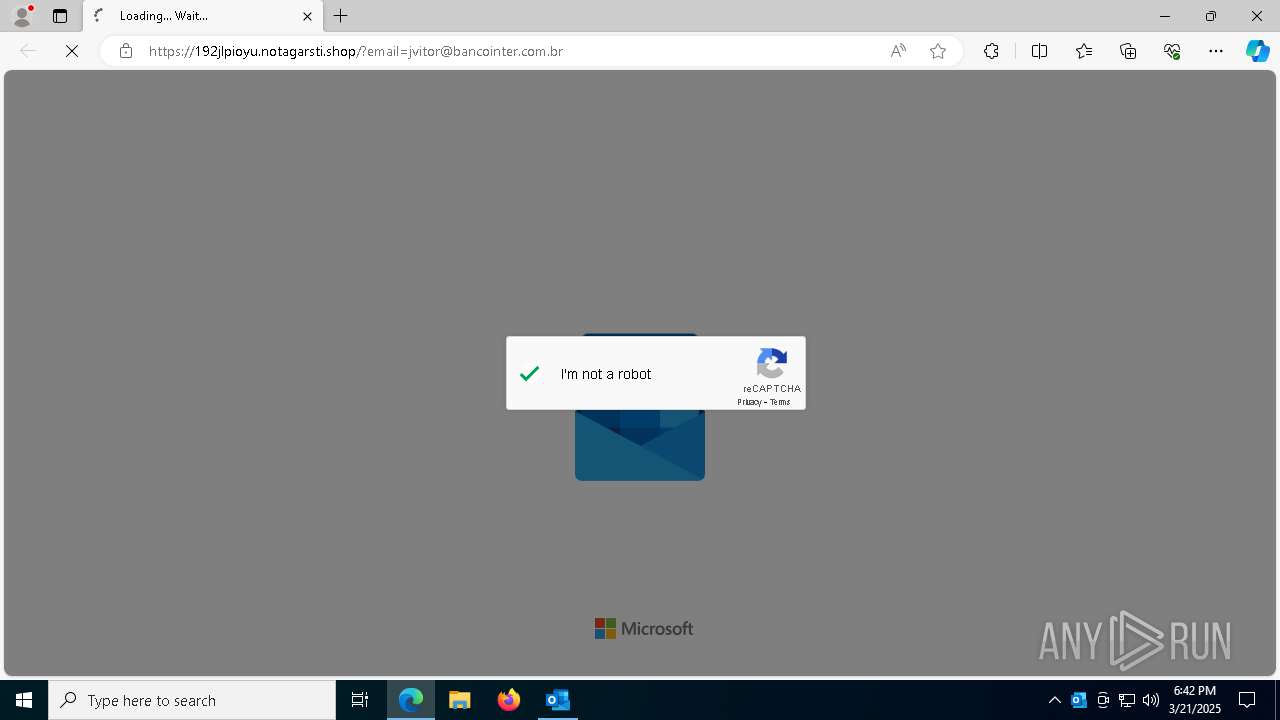The height and width of the screenshot is (720, 1280).
Task: Open the notifications action center icon
Action: click(1247, 700)
